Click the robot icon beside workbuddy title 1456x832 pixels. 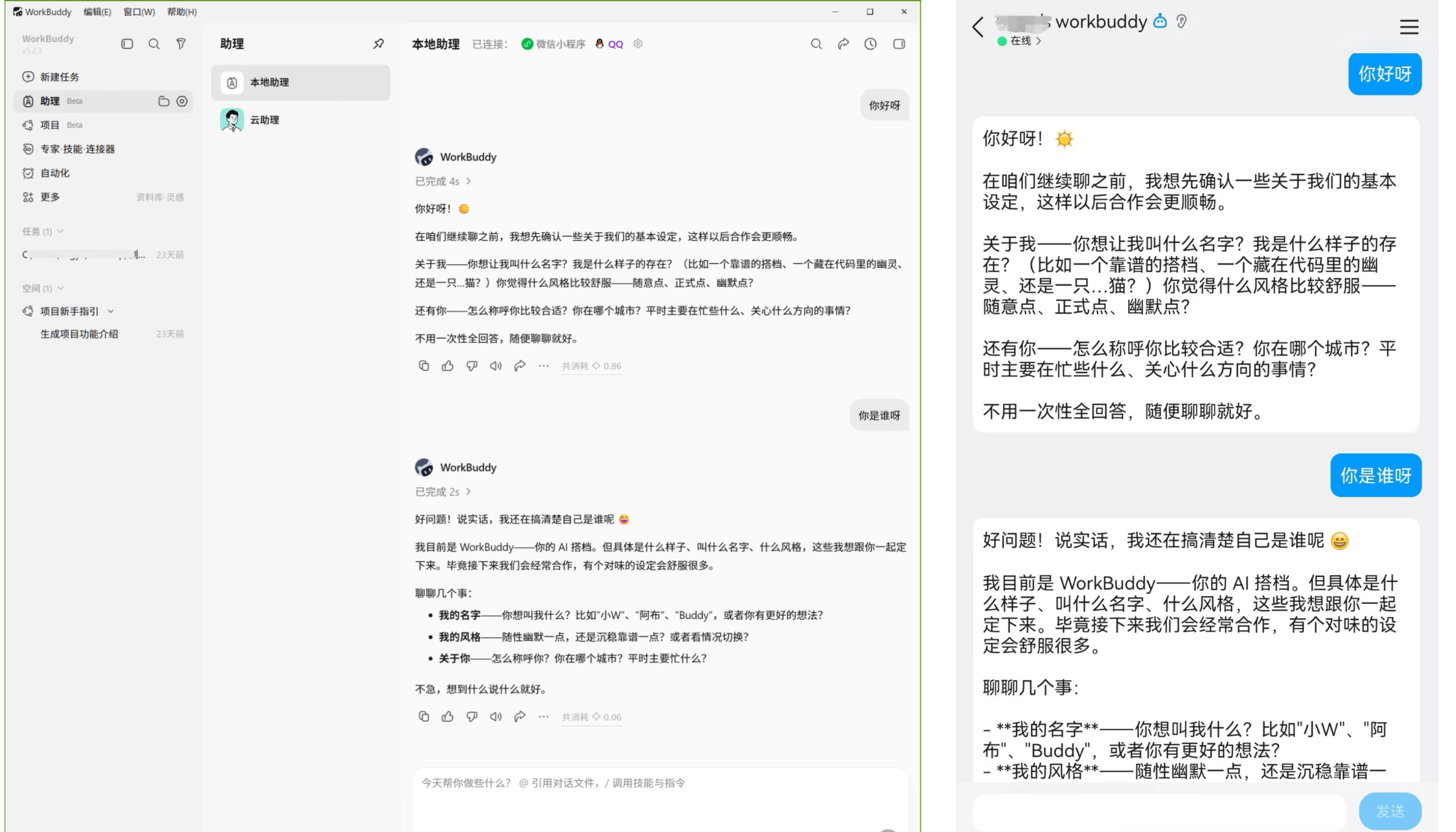[x=1160, y=21]
